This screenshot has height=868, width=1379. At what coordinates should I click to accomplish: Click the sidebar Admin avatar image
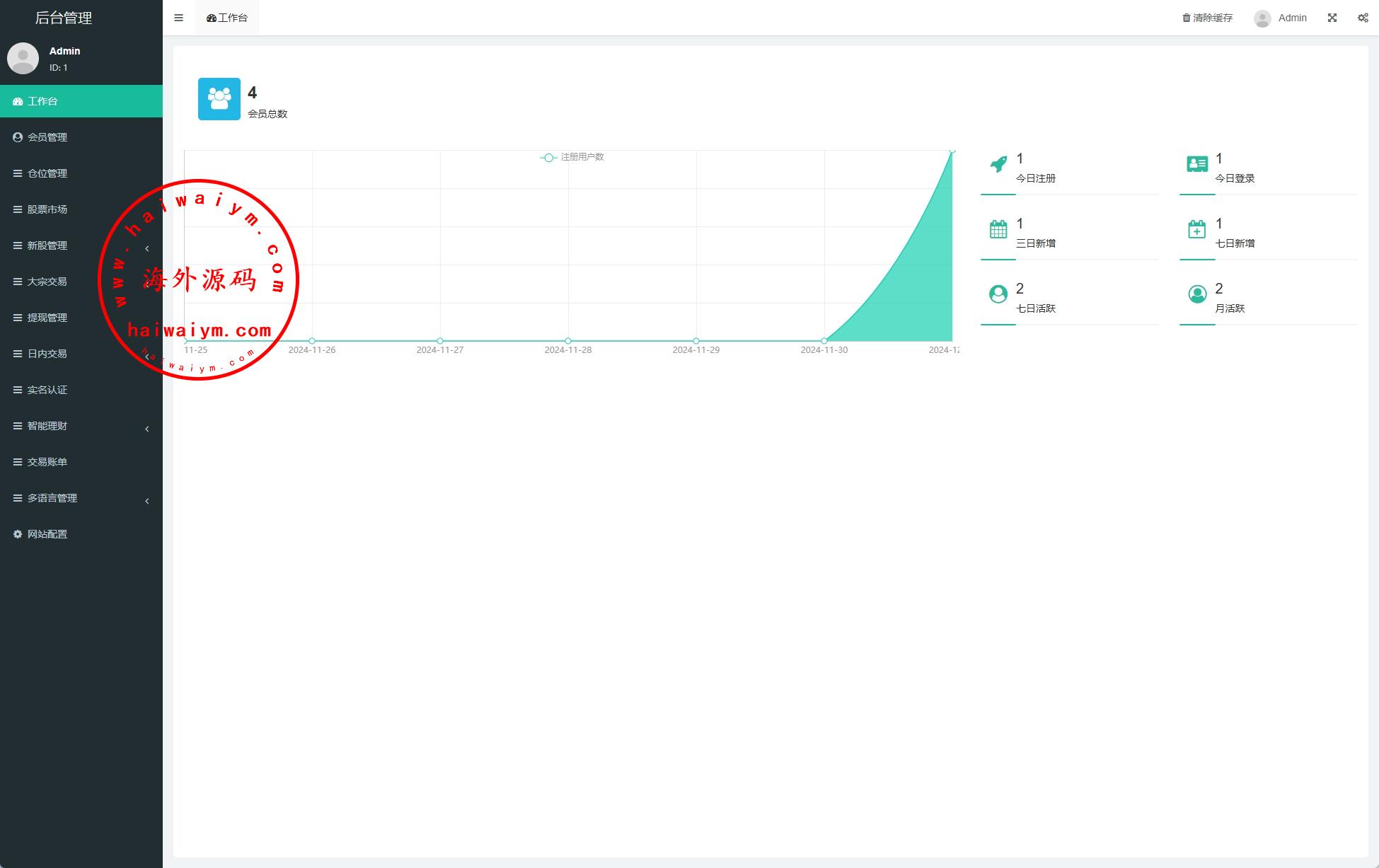coord(23,58)
